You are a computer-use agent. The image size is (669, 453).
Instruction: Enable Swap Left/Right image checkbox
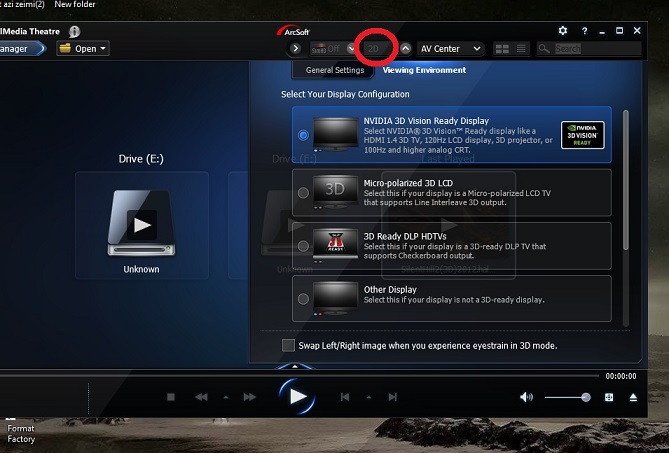point(288,345)
